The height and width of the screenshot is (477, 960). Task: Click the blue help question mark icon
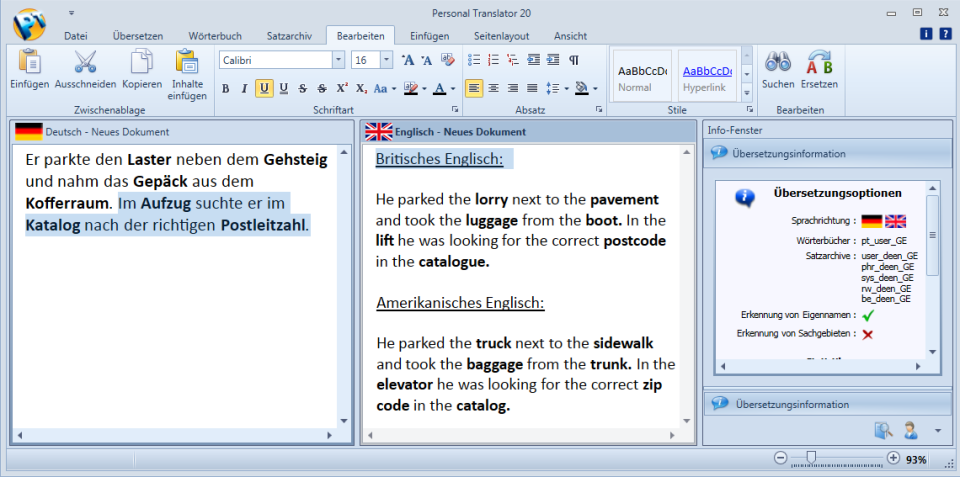pyautogui.click(x=944, y=34)
